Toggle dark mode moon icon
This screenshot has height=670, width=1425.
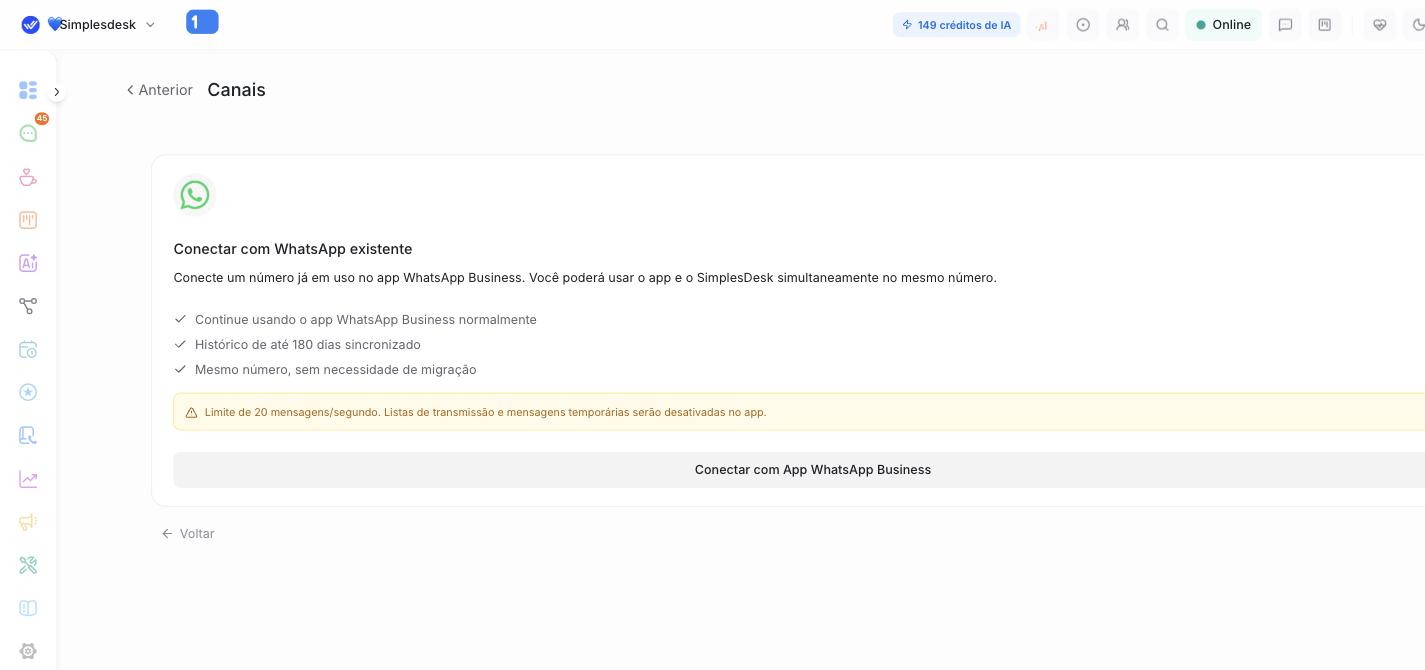click(x=1416, y=25)
